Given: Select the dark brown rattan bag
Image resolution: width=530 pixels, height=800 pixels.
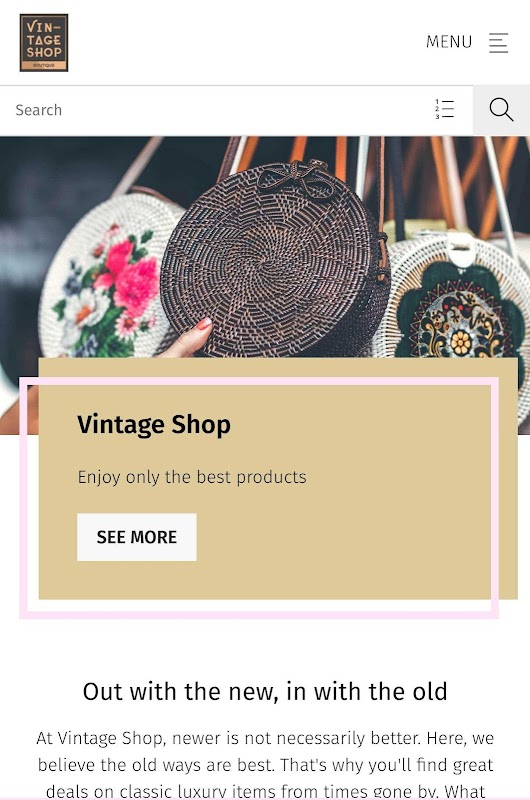Looking at the screenshot, I should click(x=275, y=260).
